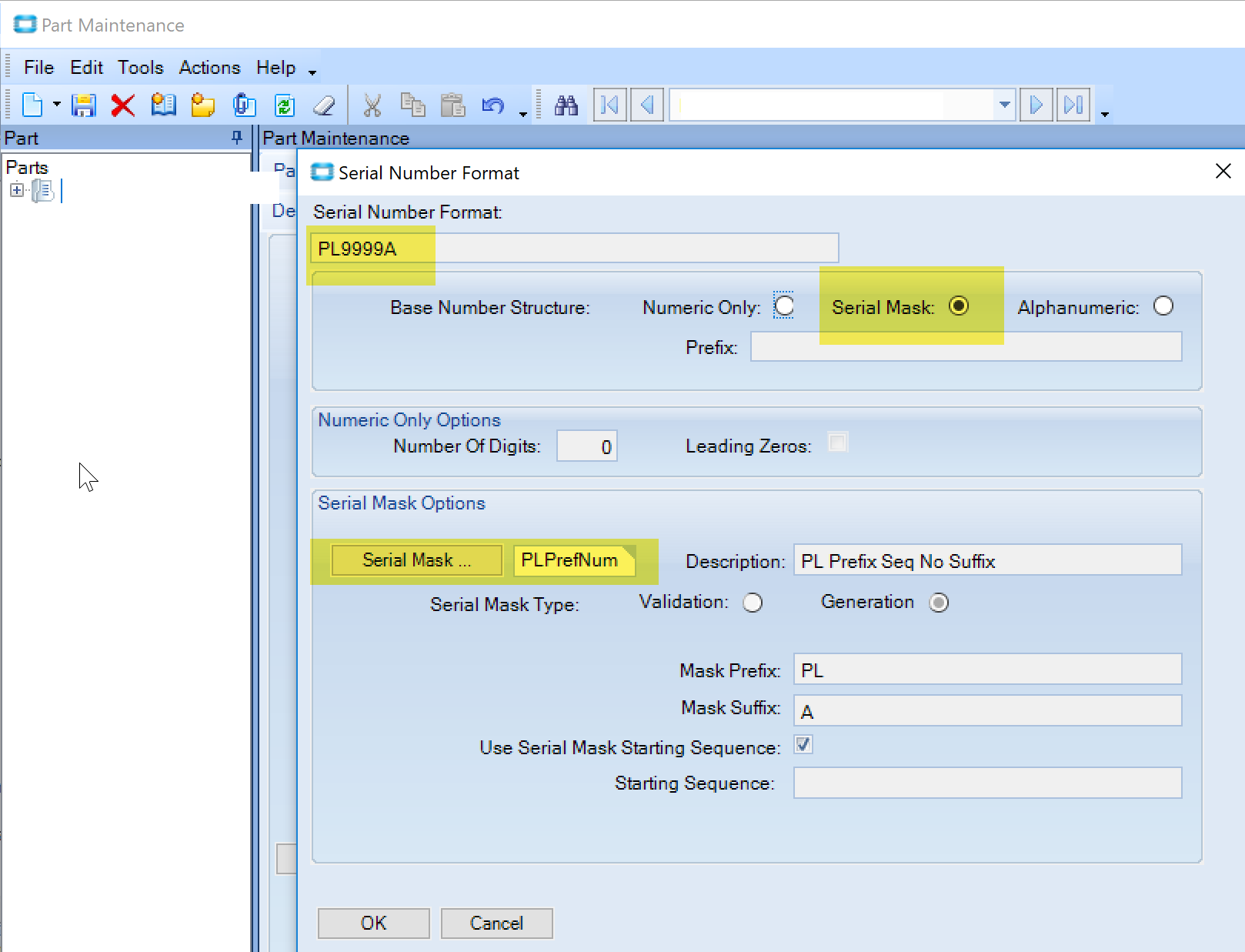Screen dimensions: 1245x952
Task: Click the Attachments paperclip icon
Action: click(244, 105)
